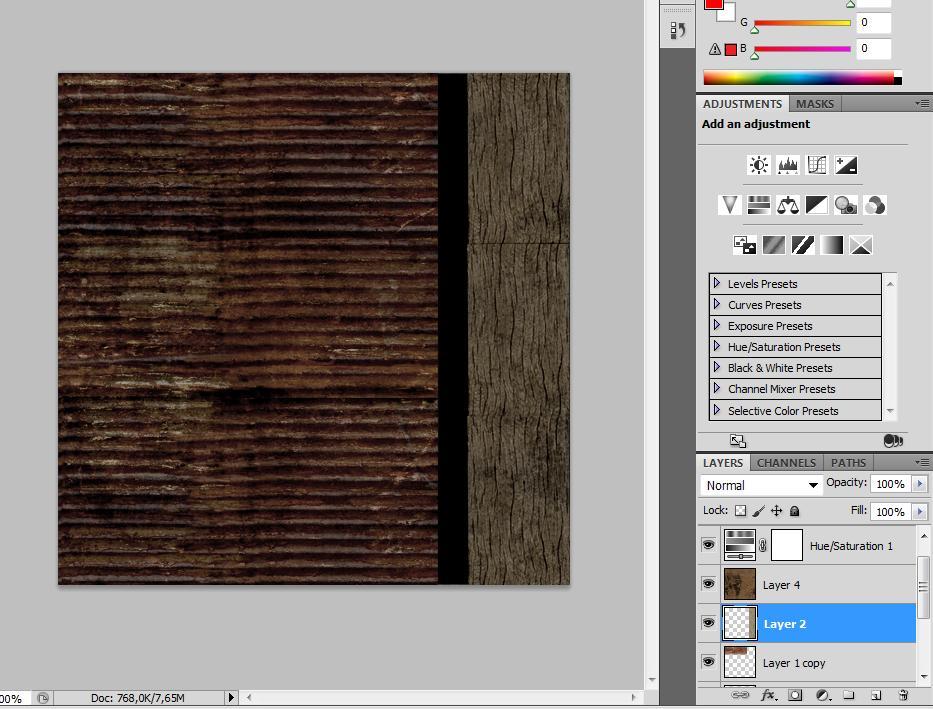Expand Channel Mixer Presets
Viewport: 933px width, 709px height.
pos(717,388)
